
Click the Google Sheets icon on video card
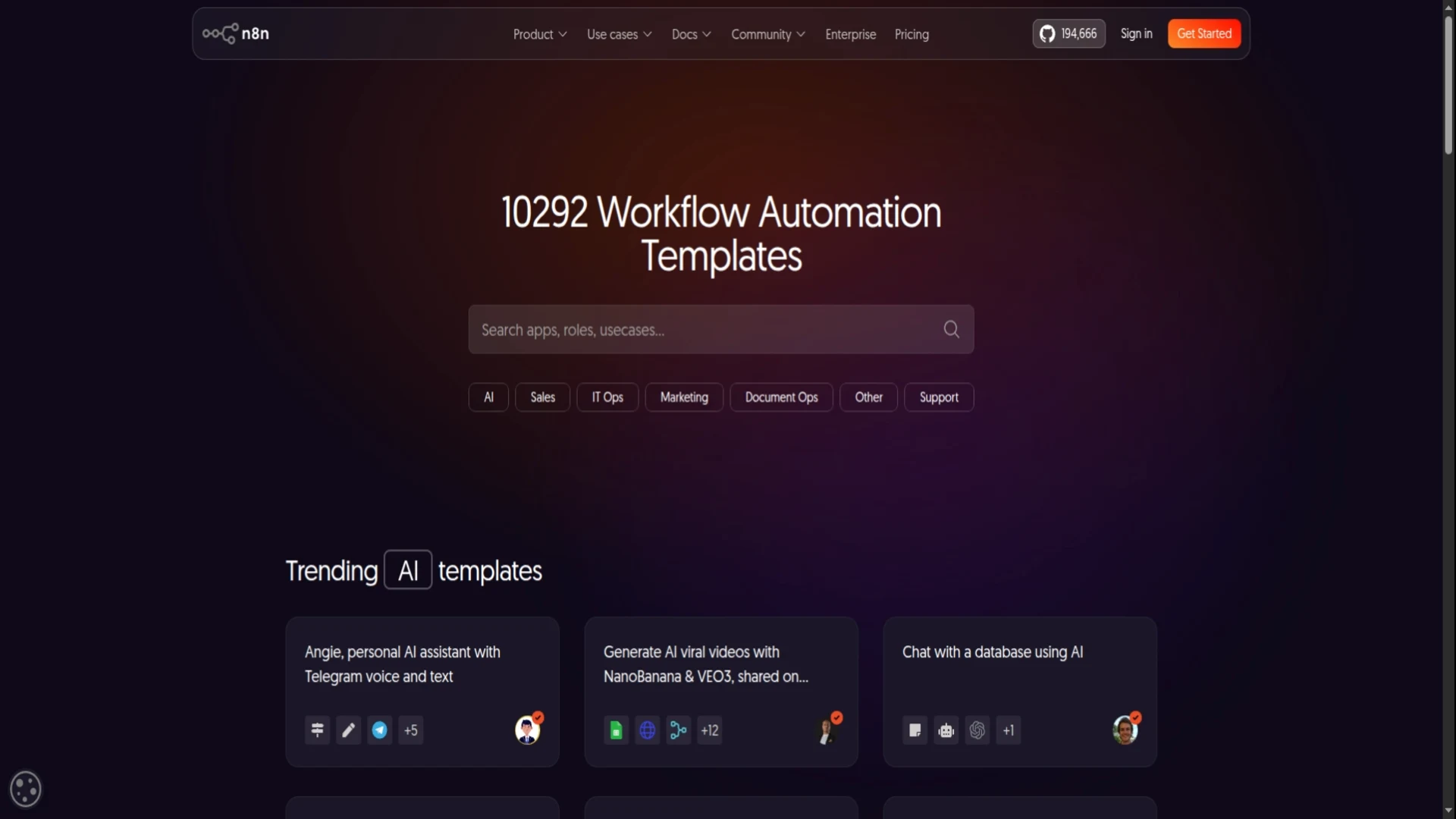click(616, 730)
